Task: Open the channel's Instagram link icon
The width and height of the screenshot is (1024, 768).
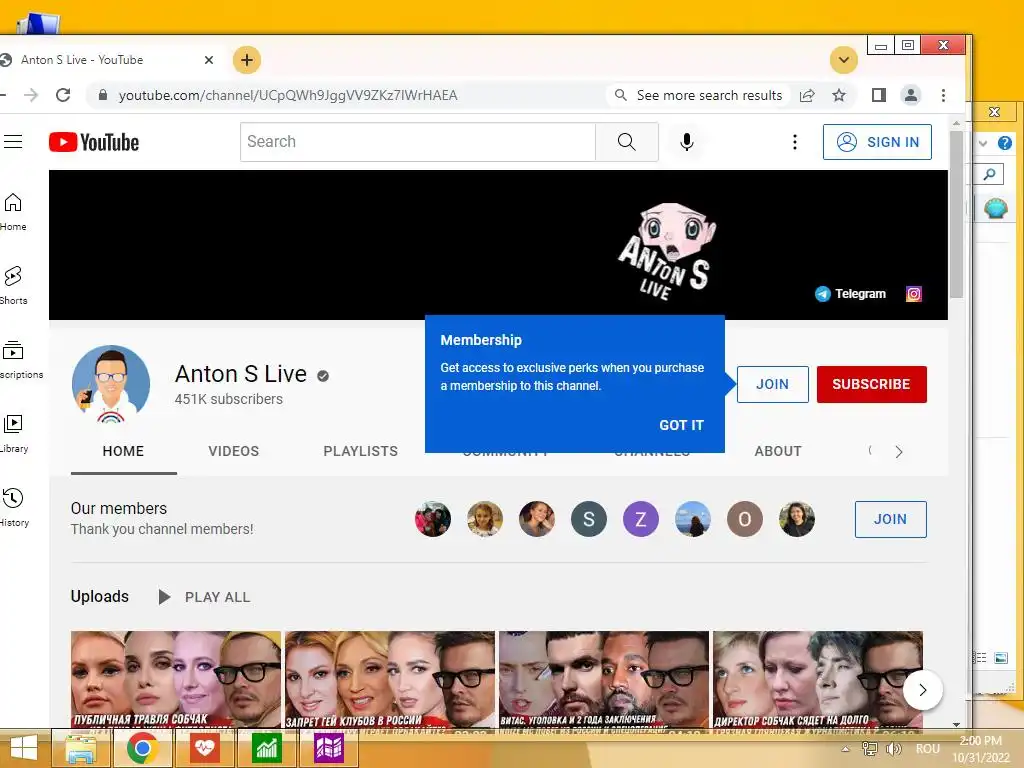Action: tap(914, 294)
